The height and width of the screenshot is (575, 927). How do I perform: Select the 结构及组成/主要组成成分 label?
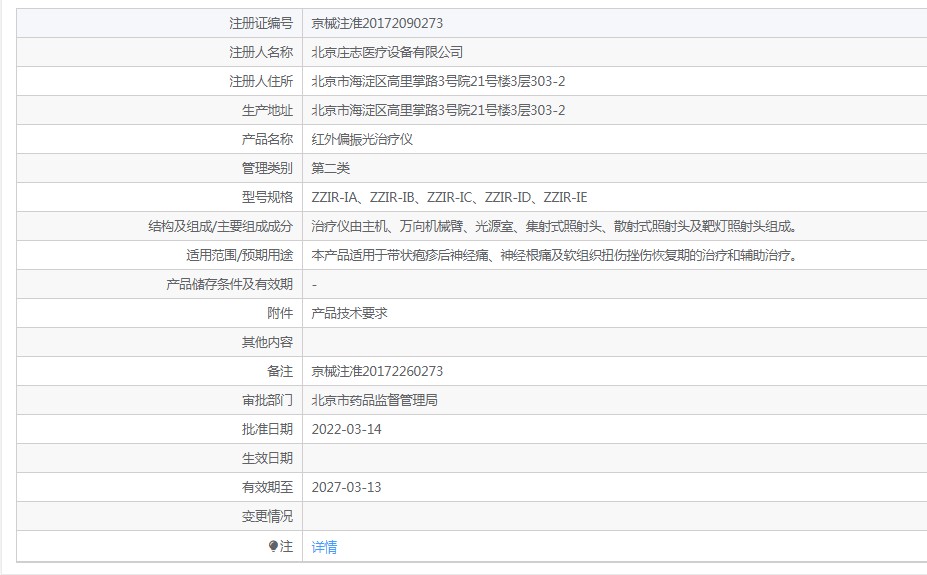tap(221, 226)
